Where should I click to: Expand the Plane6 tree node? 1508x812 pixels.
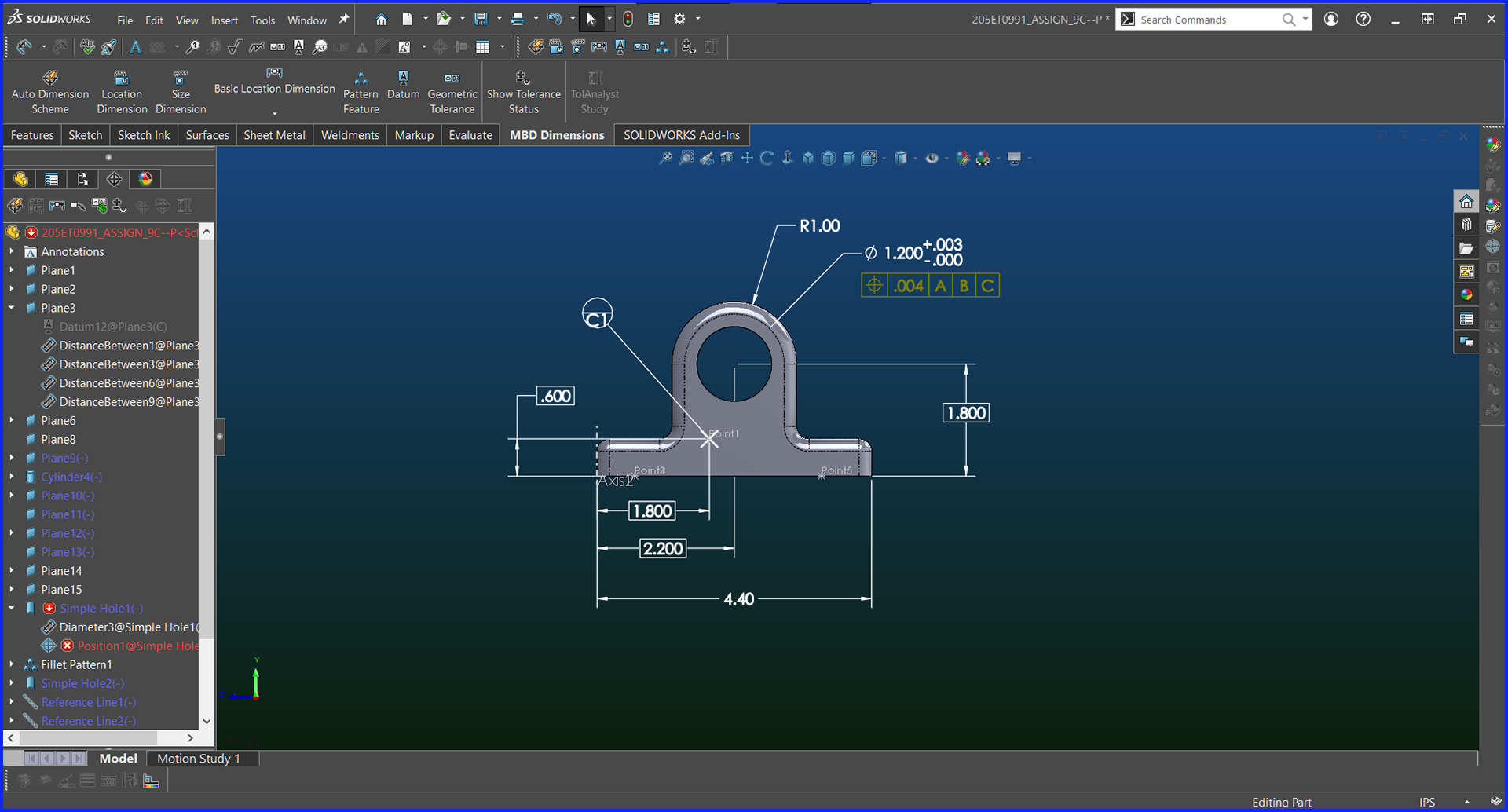coord(11,420)
